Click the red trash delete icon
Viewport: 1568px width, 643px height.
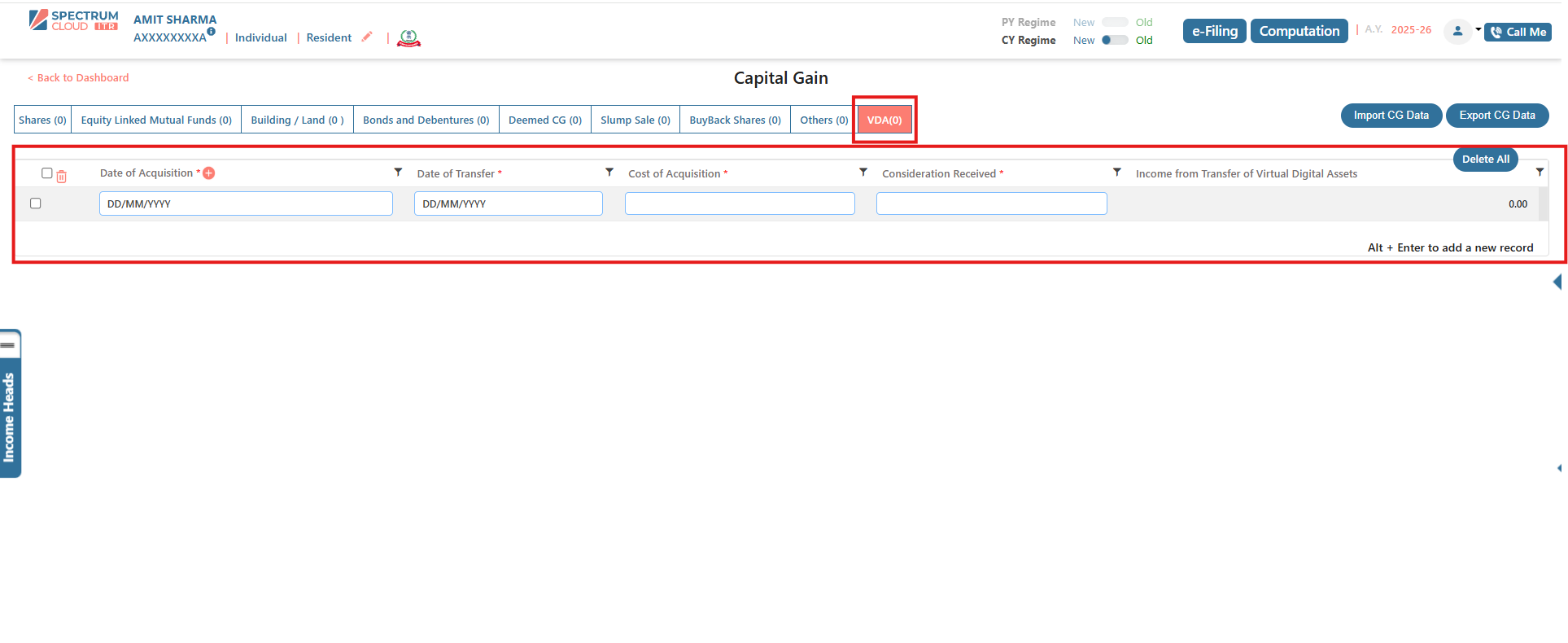[x=62, y=176]
